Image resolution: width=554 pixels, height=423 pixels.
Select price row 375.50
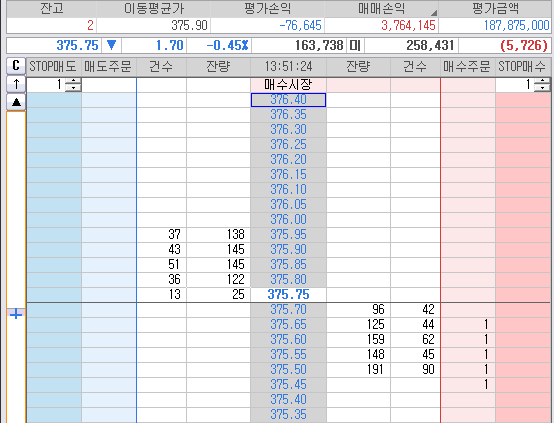pos(288,370)
